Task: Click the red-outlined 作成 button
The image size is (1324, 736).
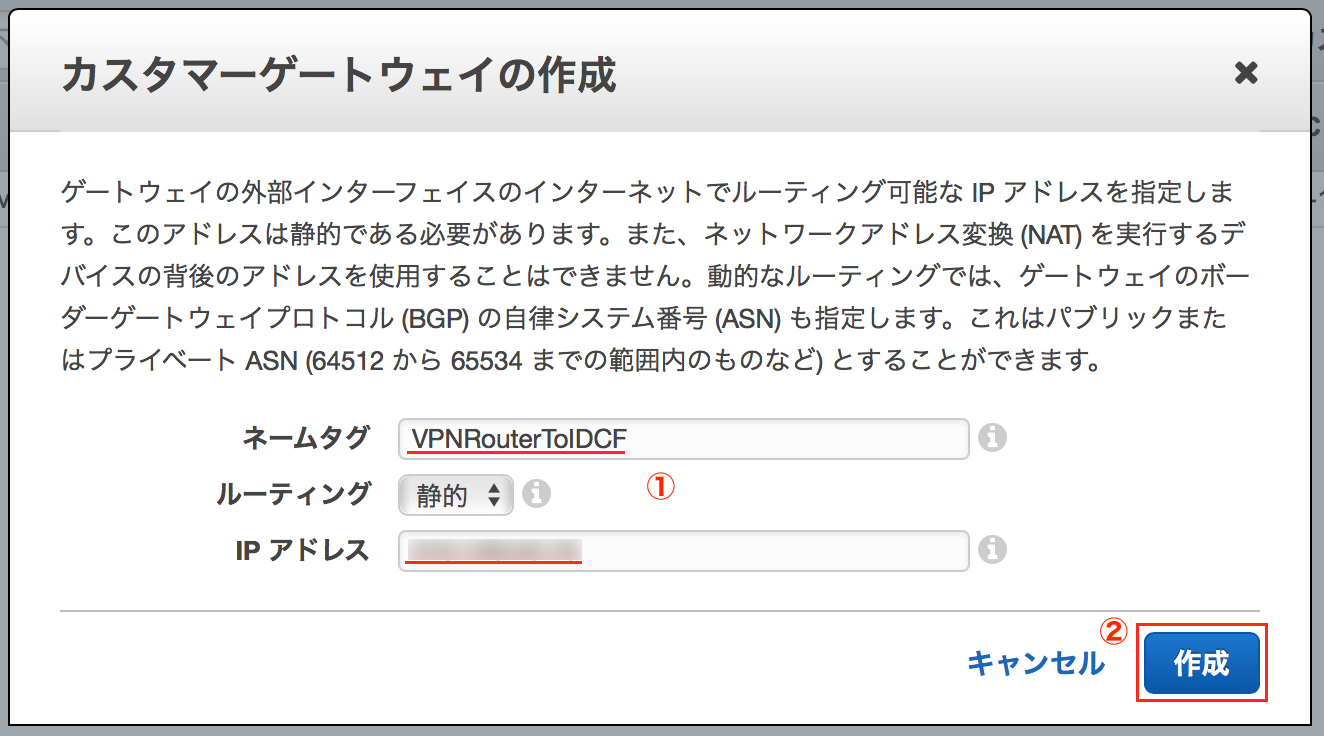Action: tap(1202, 662)
